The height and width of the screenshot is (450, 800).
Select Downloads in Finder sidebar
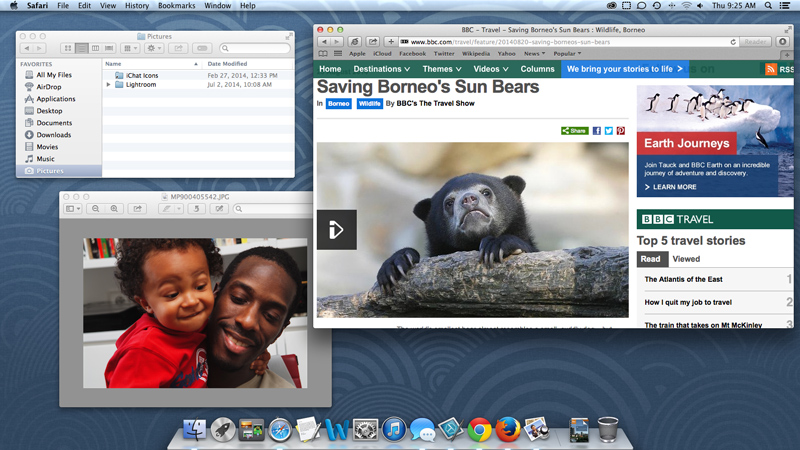(x=54, y=135)
